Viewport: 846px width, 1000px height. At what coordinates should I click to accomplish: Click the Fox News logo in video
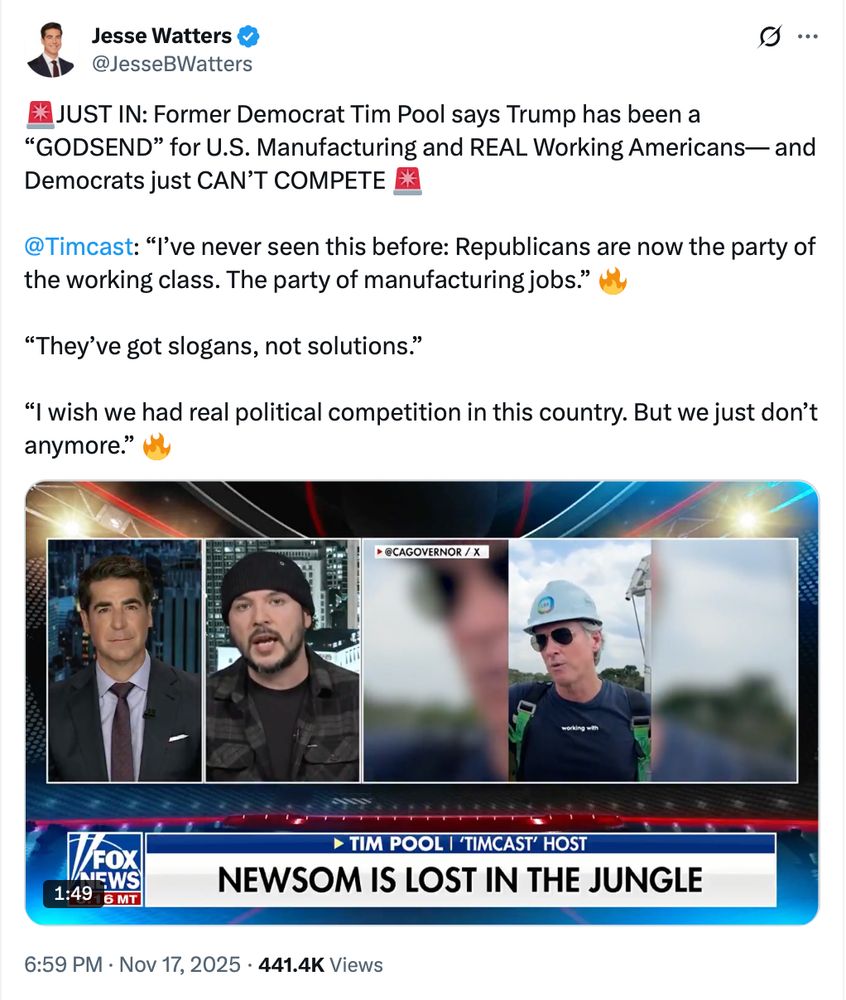[105, 869]
